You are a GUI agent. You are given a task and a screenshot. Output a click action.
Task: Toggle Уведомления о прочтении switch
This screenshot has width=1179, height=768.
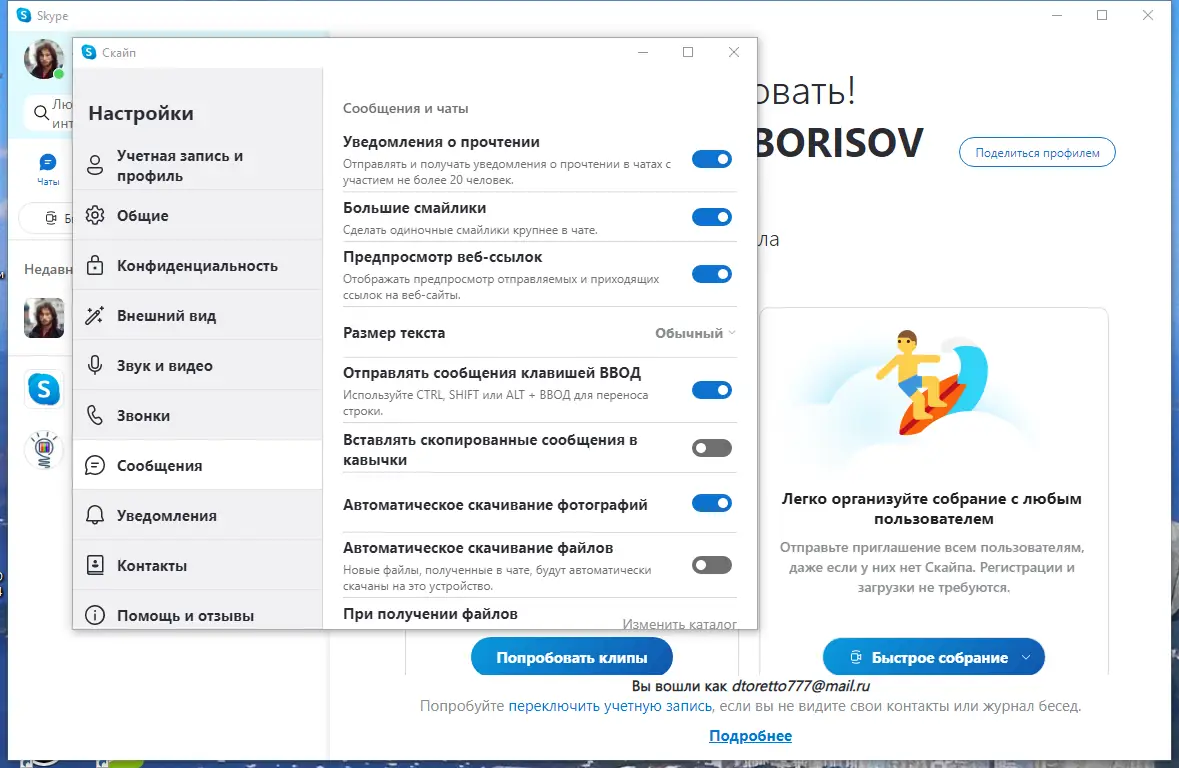711,159
